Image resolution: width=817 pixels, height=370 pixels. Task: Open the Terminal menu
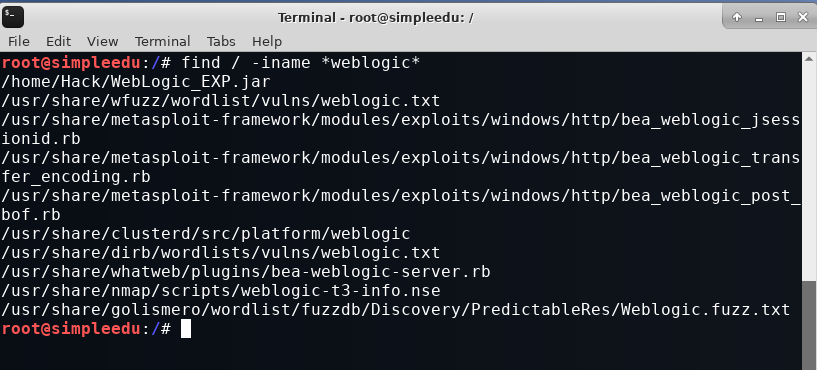point(163,41)
